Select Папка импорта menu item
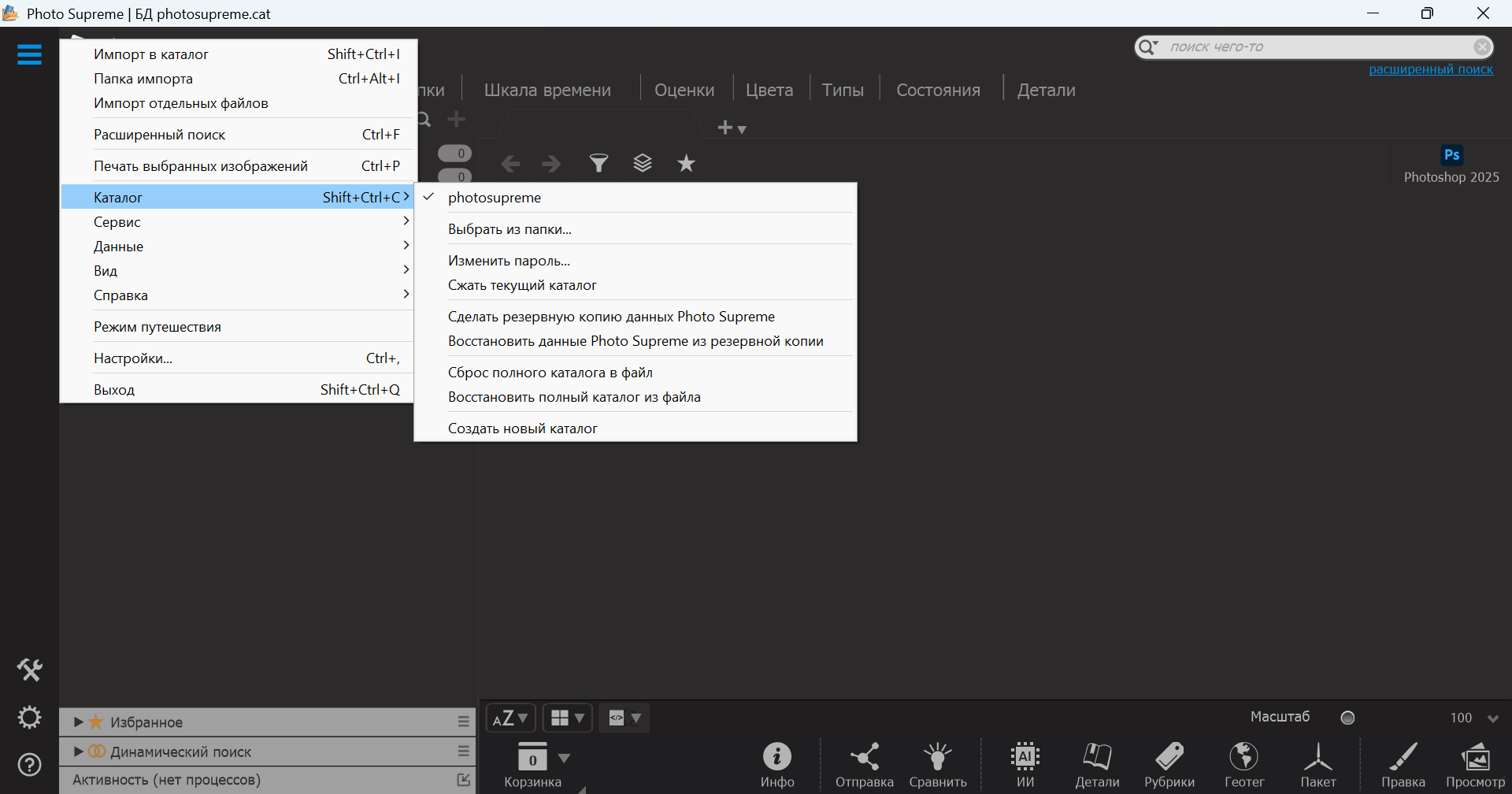Image resolution: width=1512 pixels, height=794 pixels. coord(237,79)
